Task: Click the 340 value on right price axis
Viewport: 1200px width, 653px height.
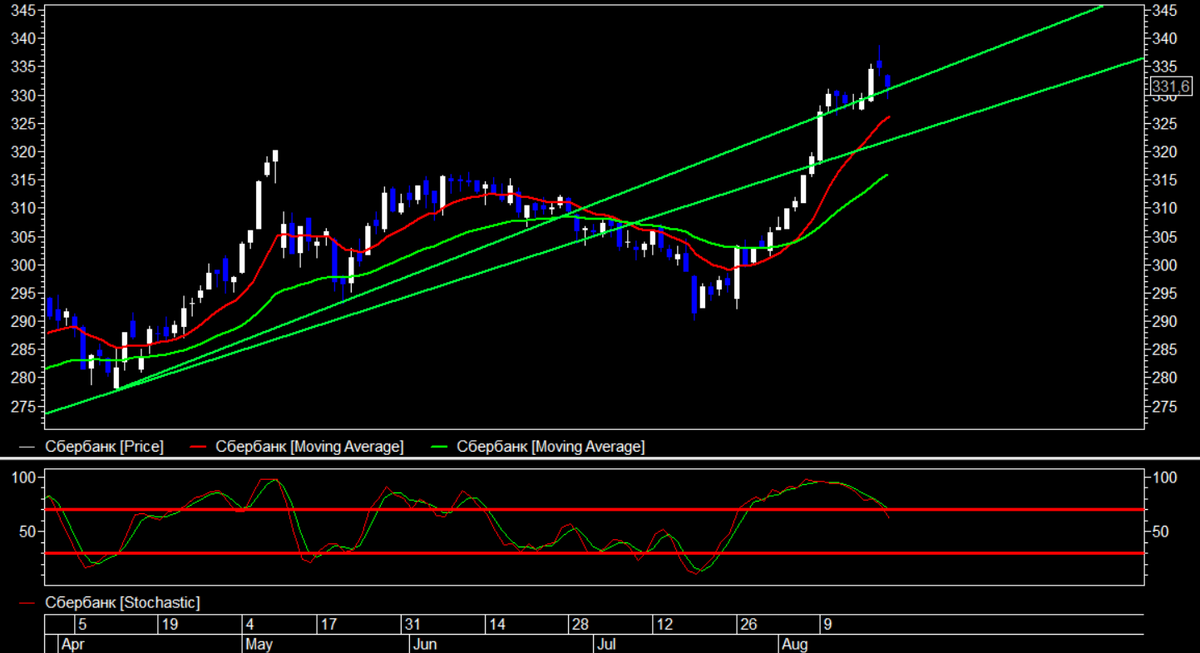Action: pos(1164,38)
